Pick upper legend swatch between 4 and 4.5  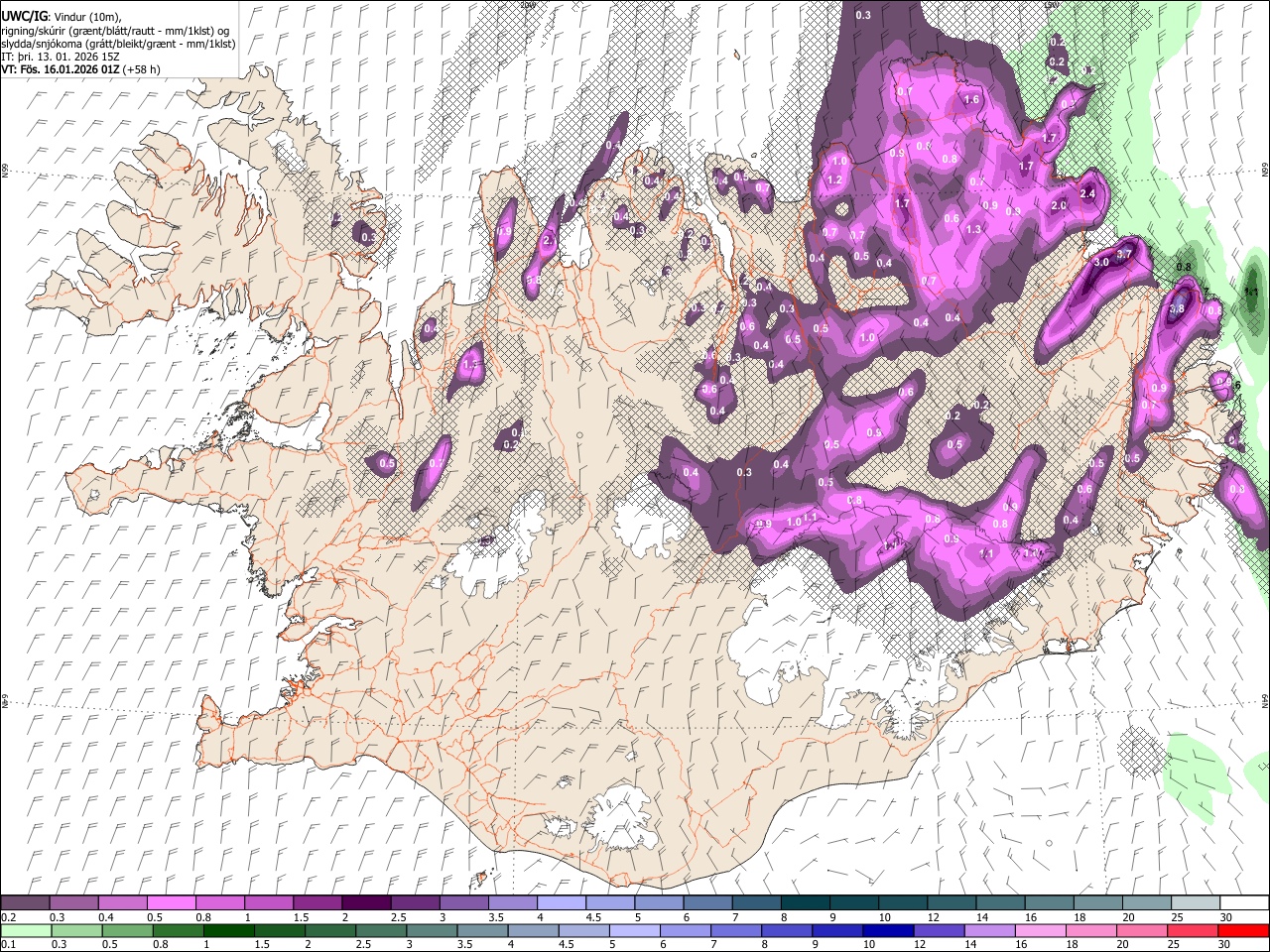(x=560, y=903)
